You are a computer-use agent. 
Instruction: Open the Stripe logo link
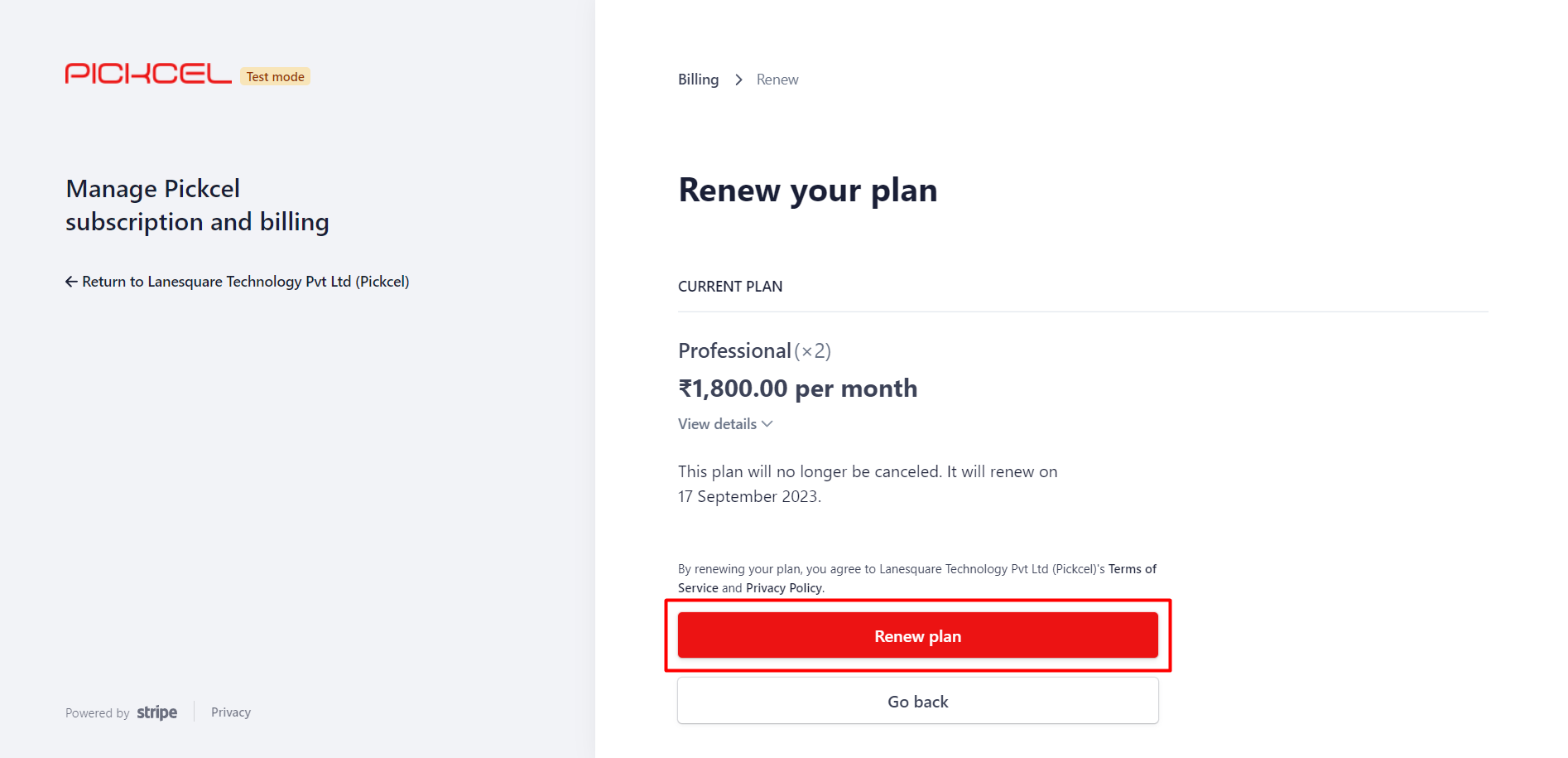[x=157, y=712]
